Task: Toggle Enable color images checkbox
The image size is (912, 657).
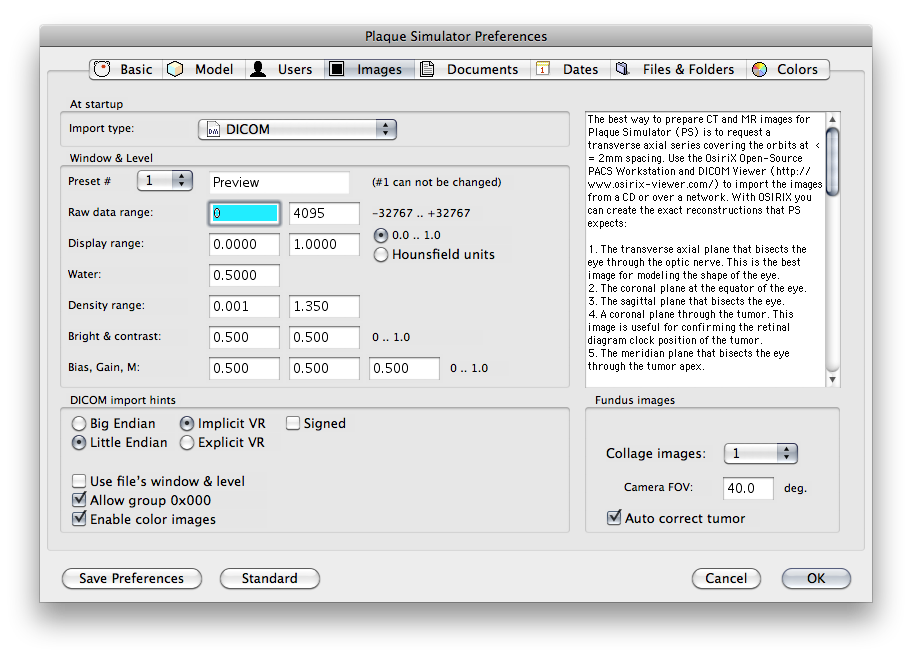Action: (x=79, y=519)
